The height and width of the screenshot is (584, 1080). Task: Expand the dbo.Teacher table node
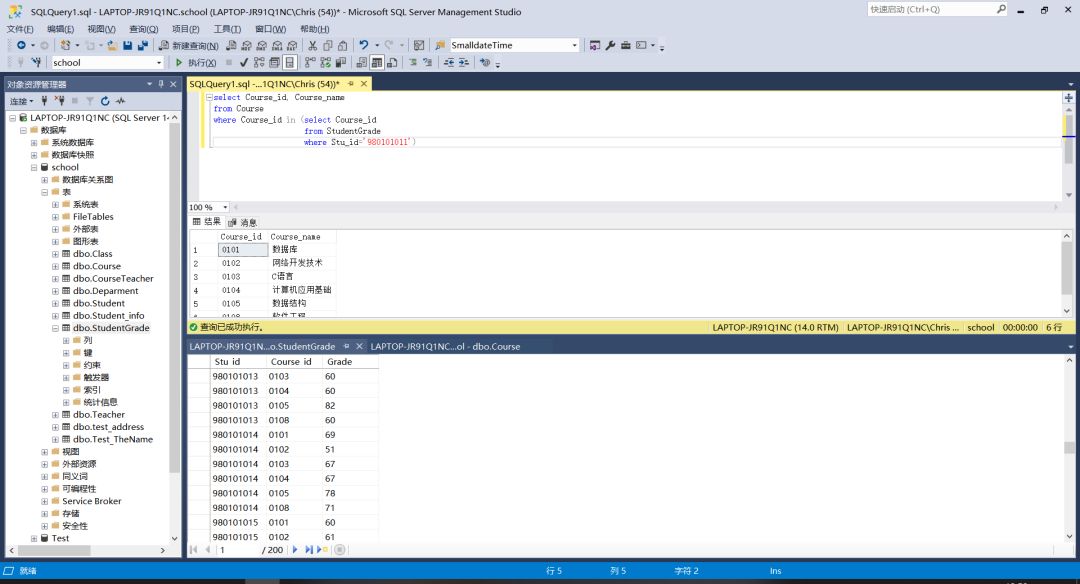[x=55, y=415]
